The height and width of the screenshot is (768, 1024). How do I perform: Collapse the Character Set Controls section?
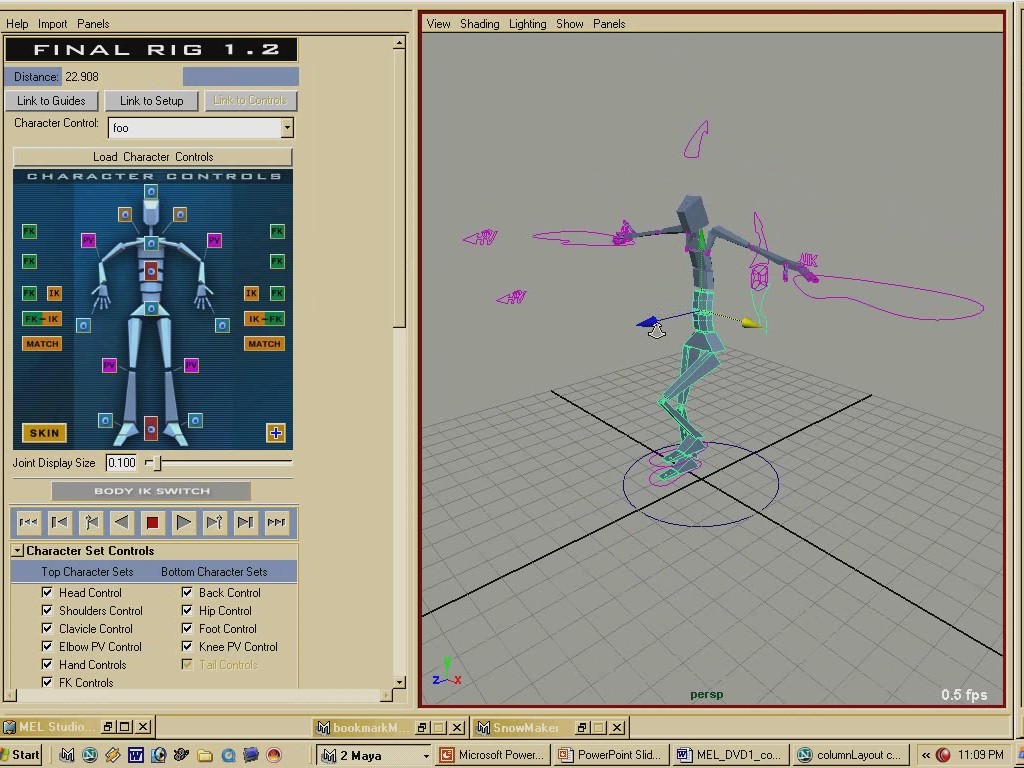[18, 551]
